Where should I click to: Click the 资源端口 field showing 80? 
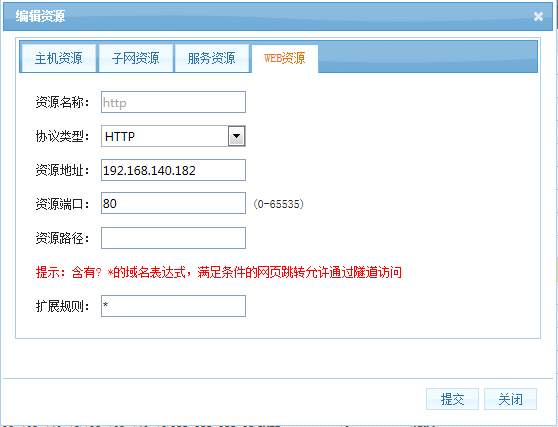pyautogui.click(x=173, y=203)
